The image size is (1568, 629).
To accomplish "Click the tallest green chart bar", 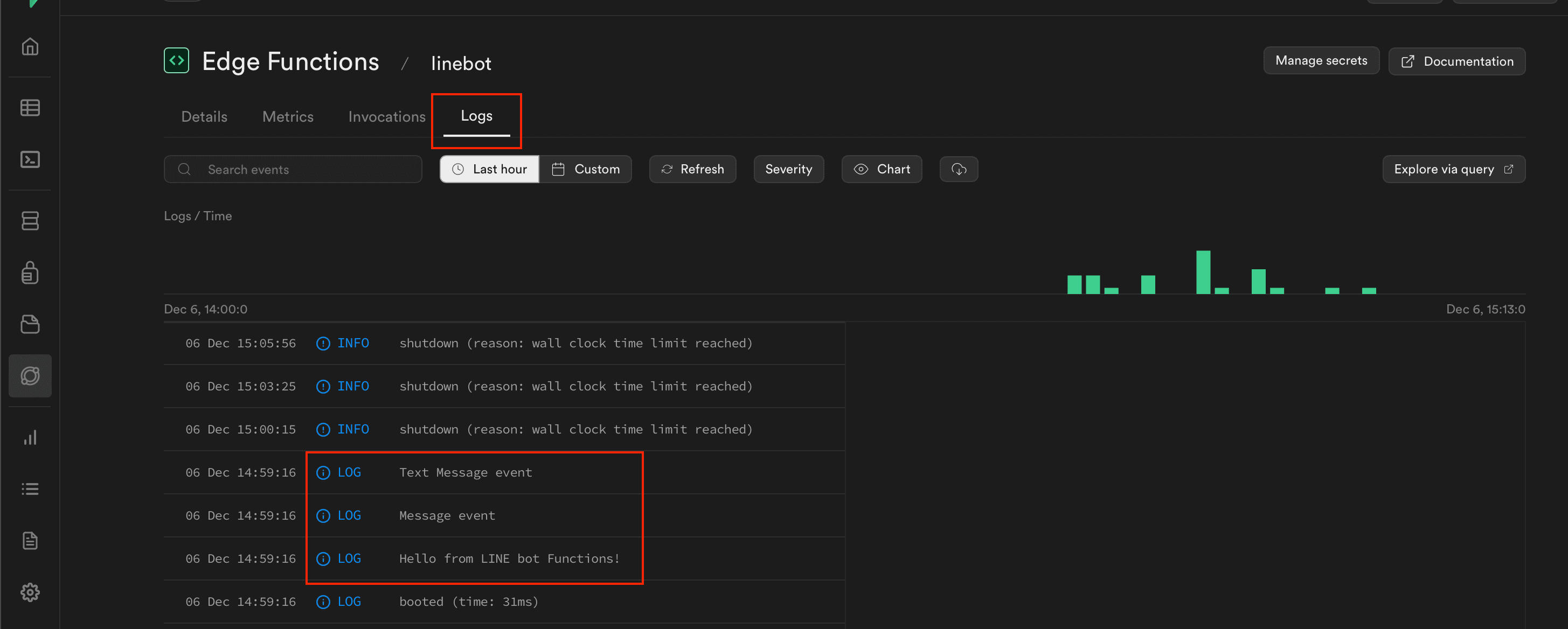I will click(x=1203, y=272).
